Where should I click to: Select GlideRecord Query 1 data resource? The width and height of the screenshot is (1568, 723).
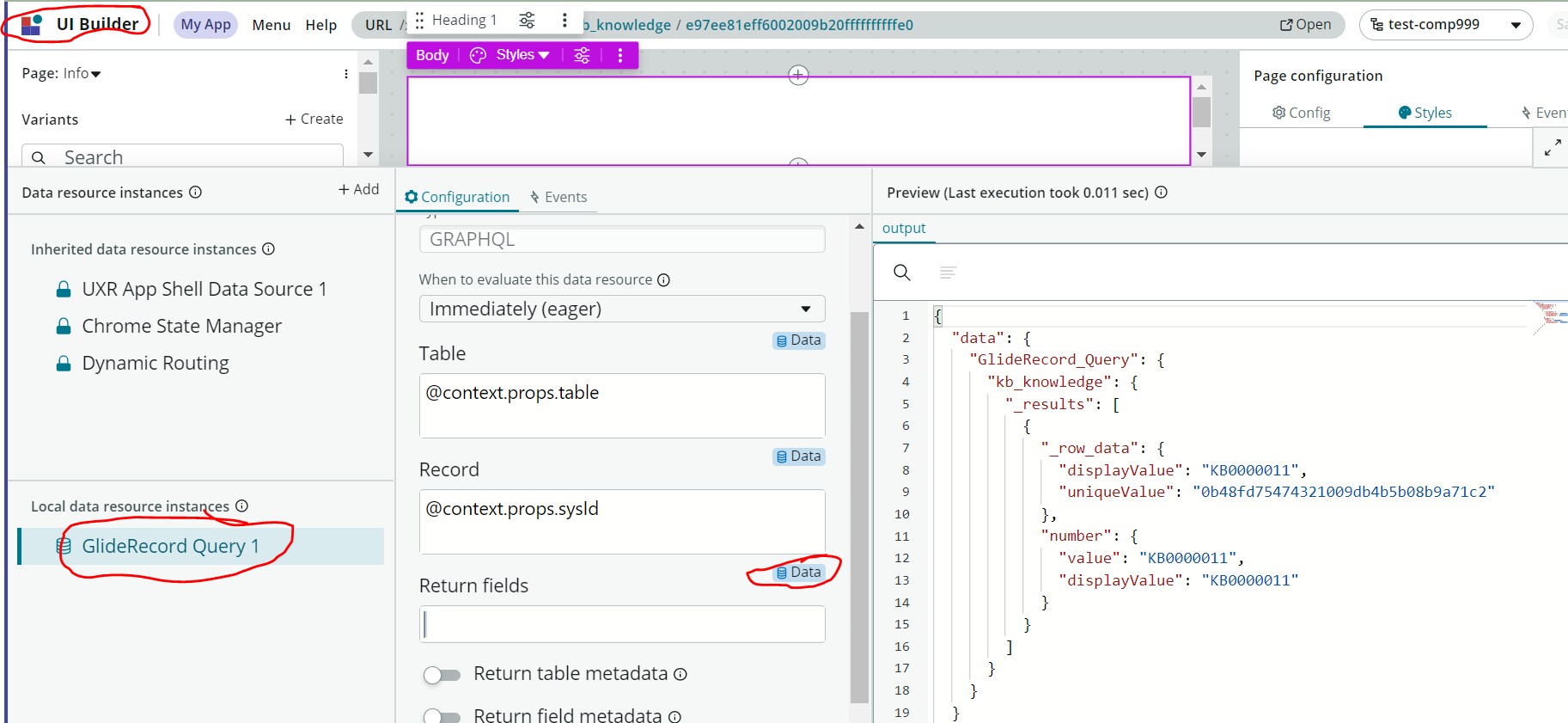click(201, 546)
